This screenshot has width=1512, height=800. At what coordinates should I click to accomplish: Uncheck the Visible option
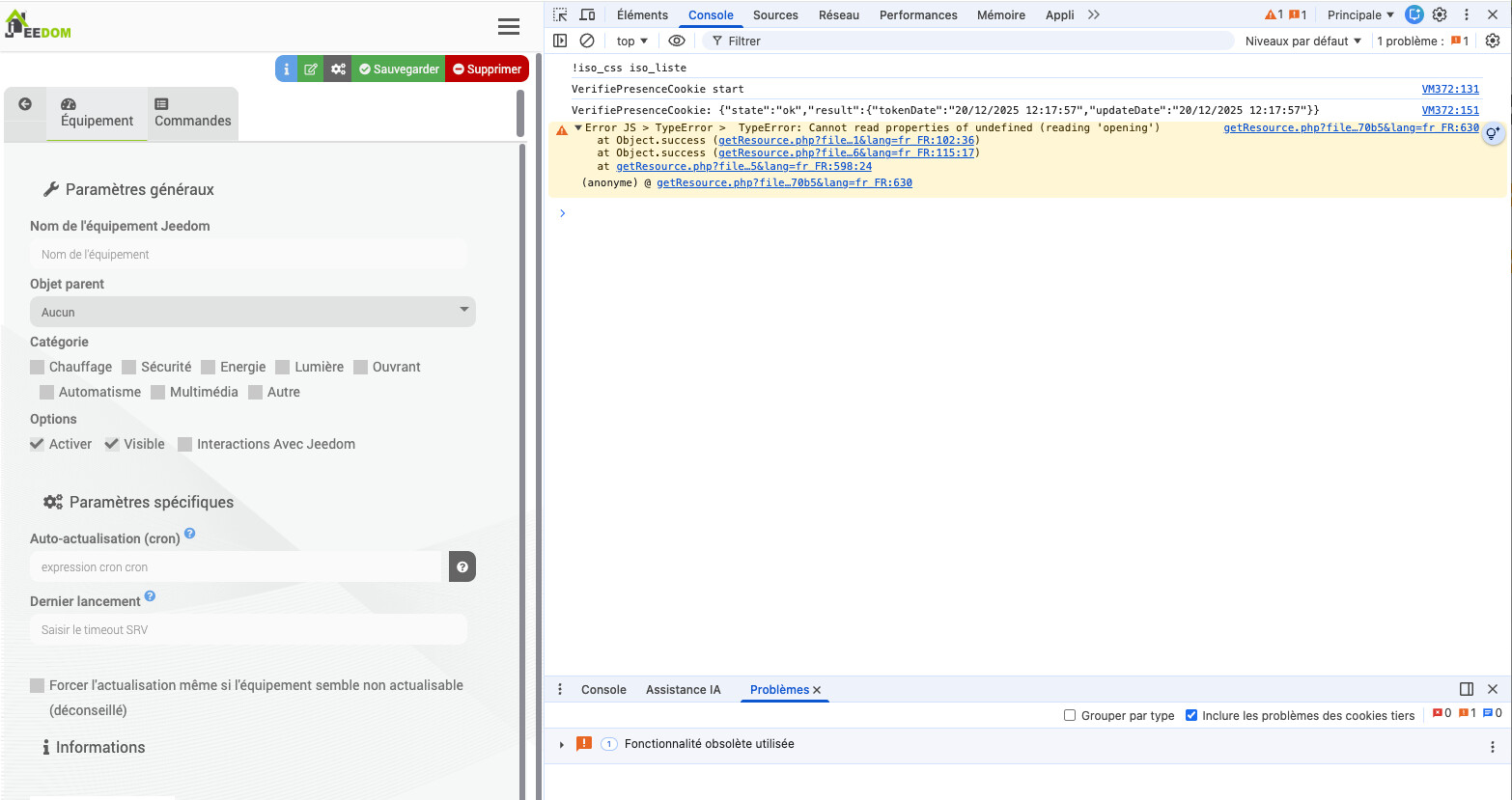click(x=112, y=444)
